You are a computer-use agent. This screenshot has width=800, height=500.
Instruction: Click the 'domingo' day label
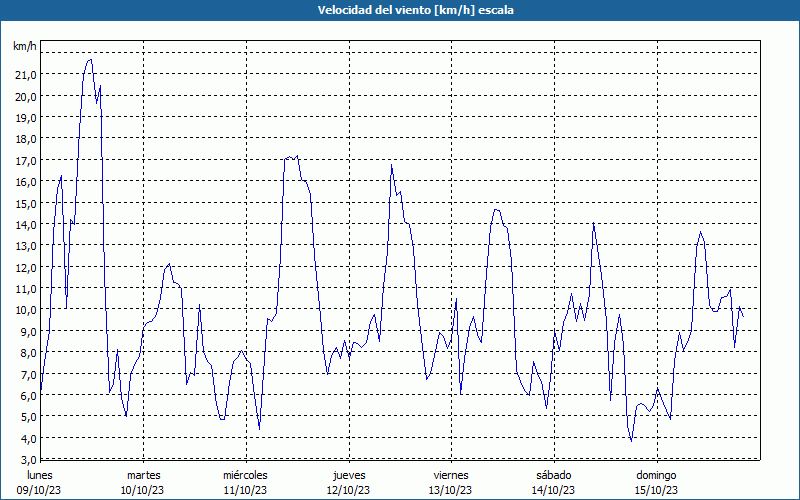click(656, 476)
